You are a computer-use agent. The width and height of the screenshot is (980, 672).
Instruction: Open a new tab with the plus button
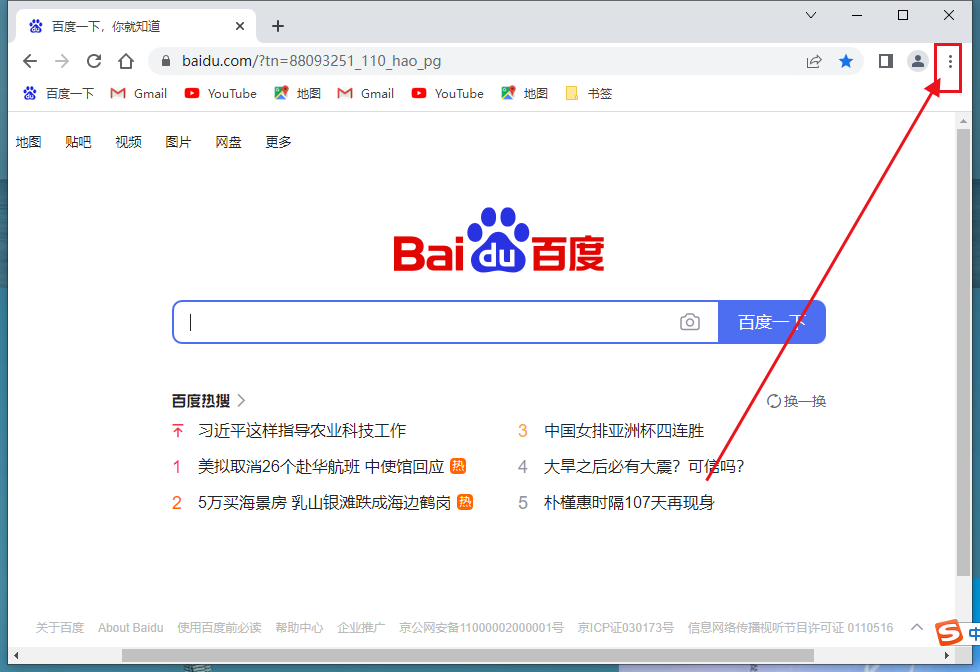pyautogui.click(x=278, y=26)
